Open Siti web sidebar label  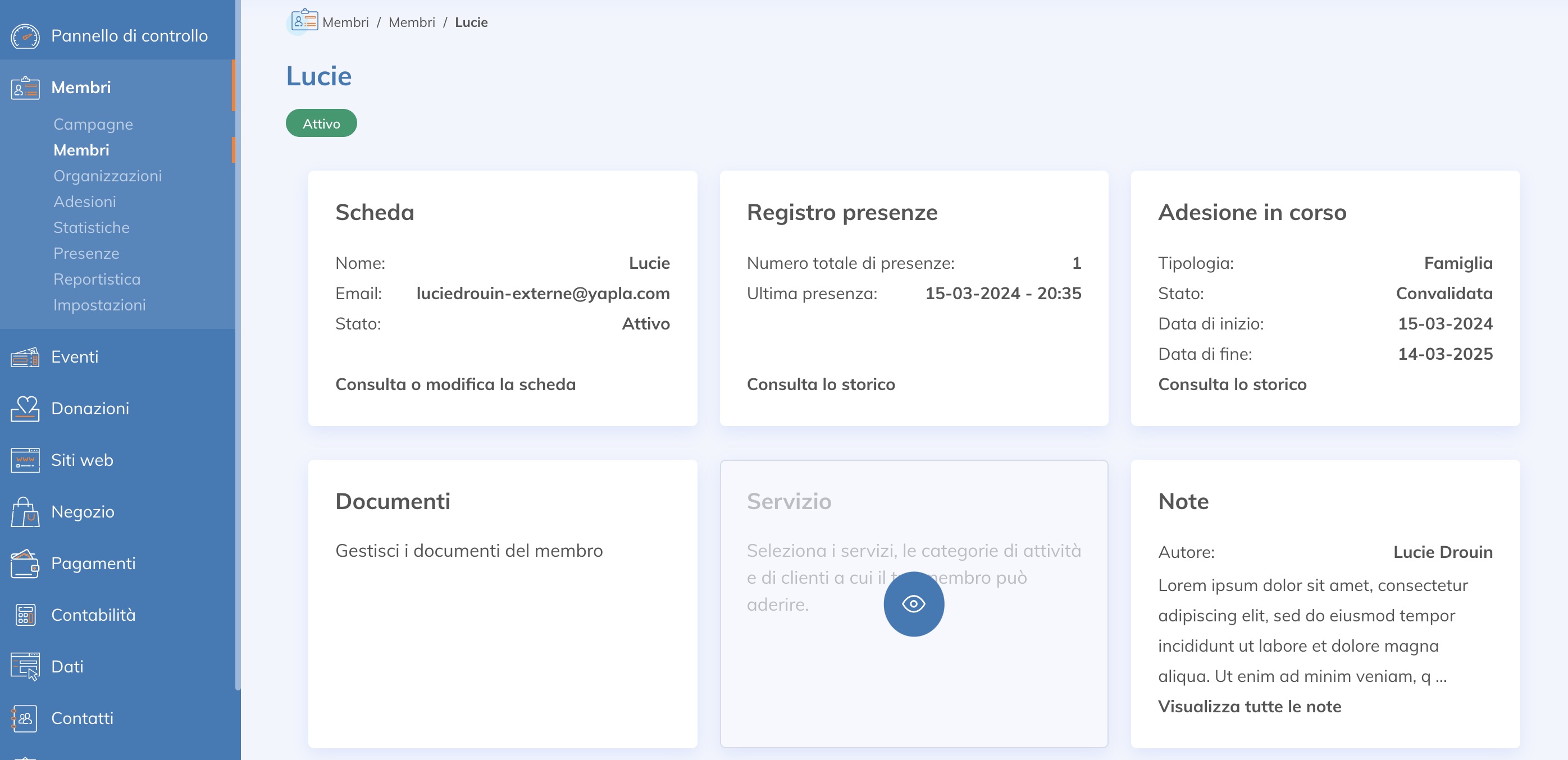[x=82, y=460]
